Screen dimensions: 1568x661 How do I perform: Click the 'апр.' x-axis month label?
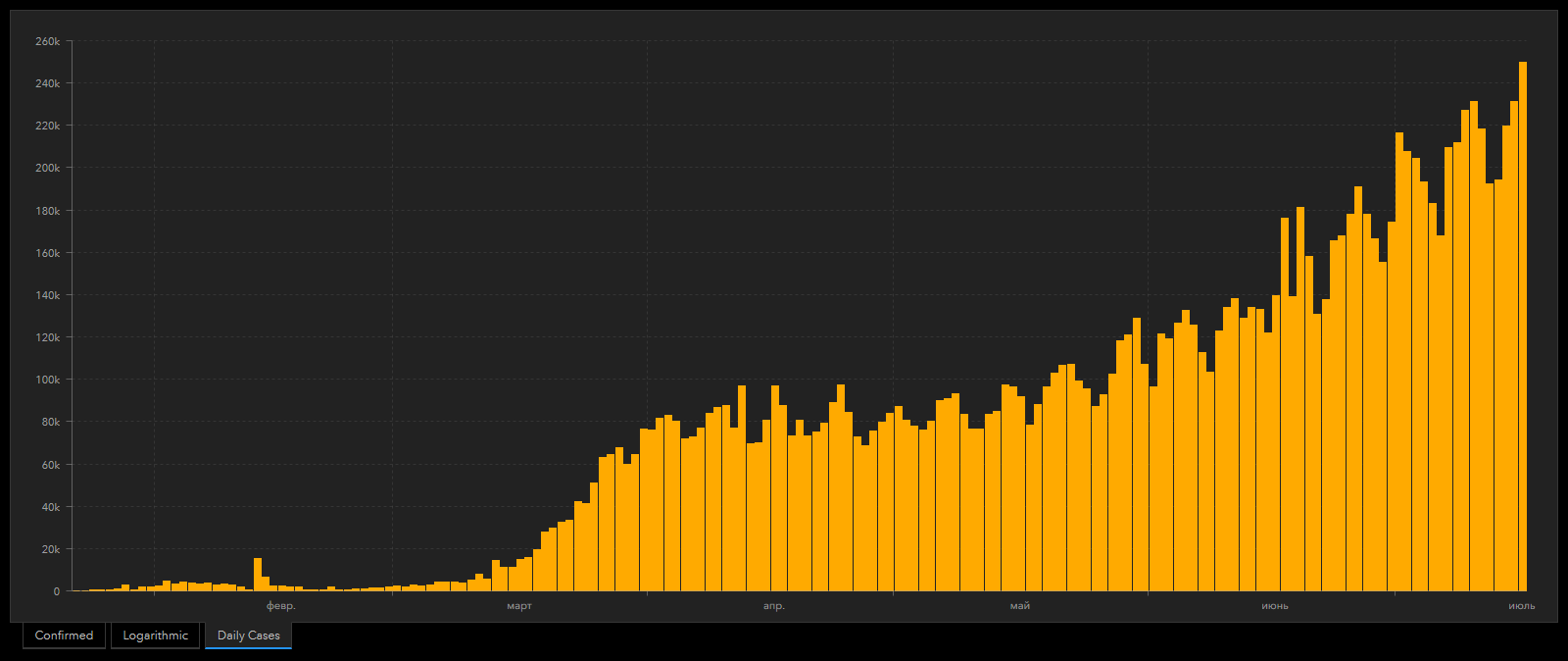774,606
